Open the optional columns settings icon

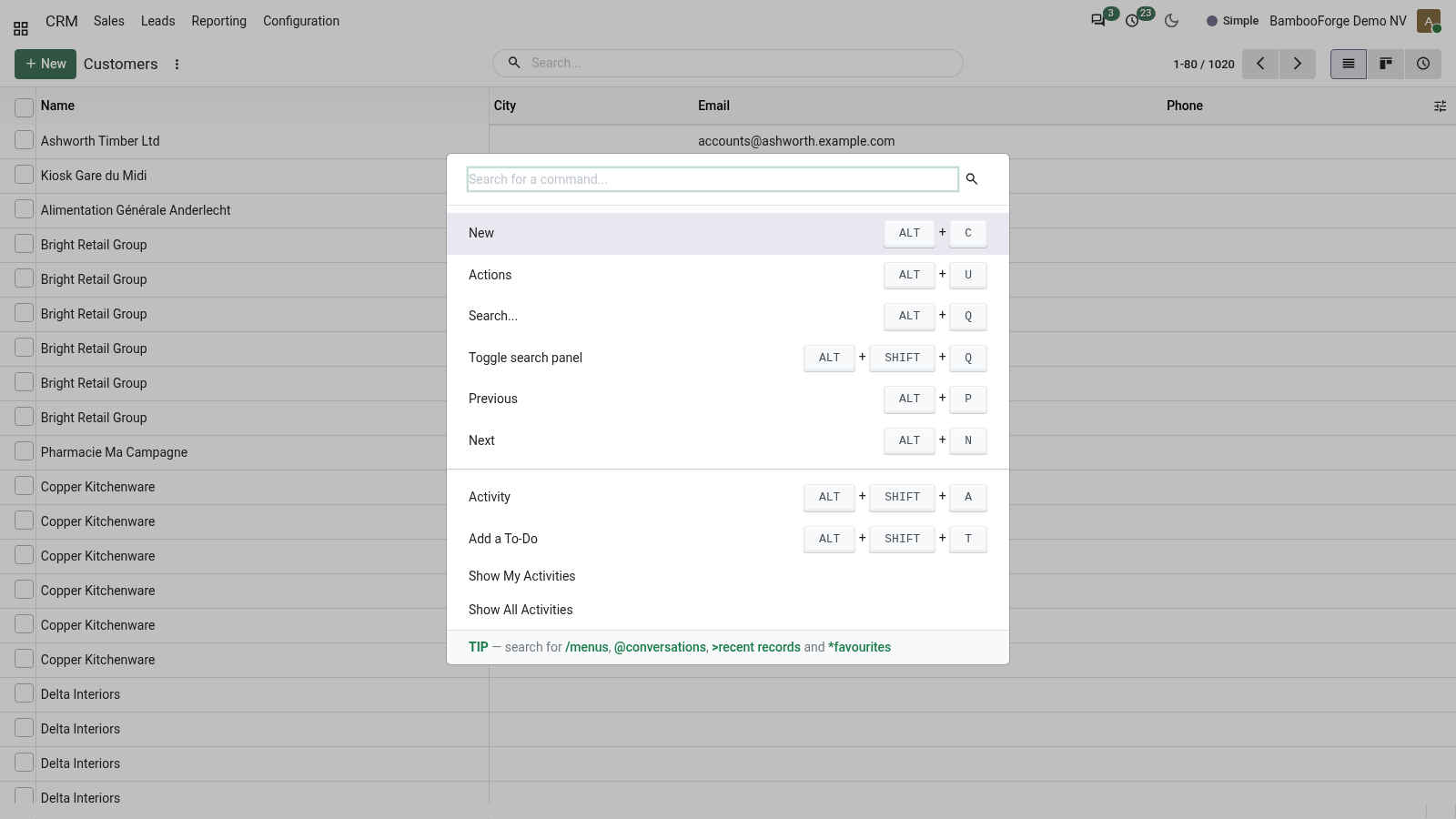pyautogui.click(x=1440, y=106)
